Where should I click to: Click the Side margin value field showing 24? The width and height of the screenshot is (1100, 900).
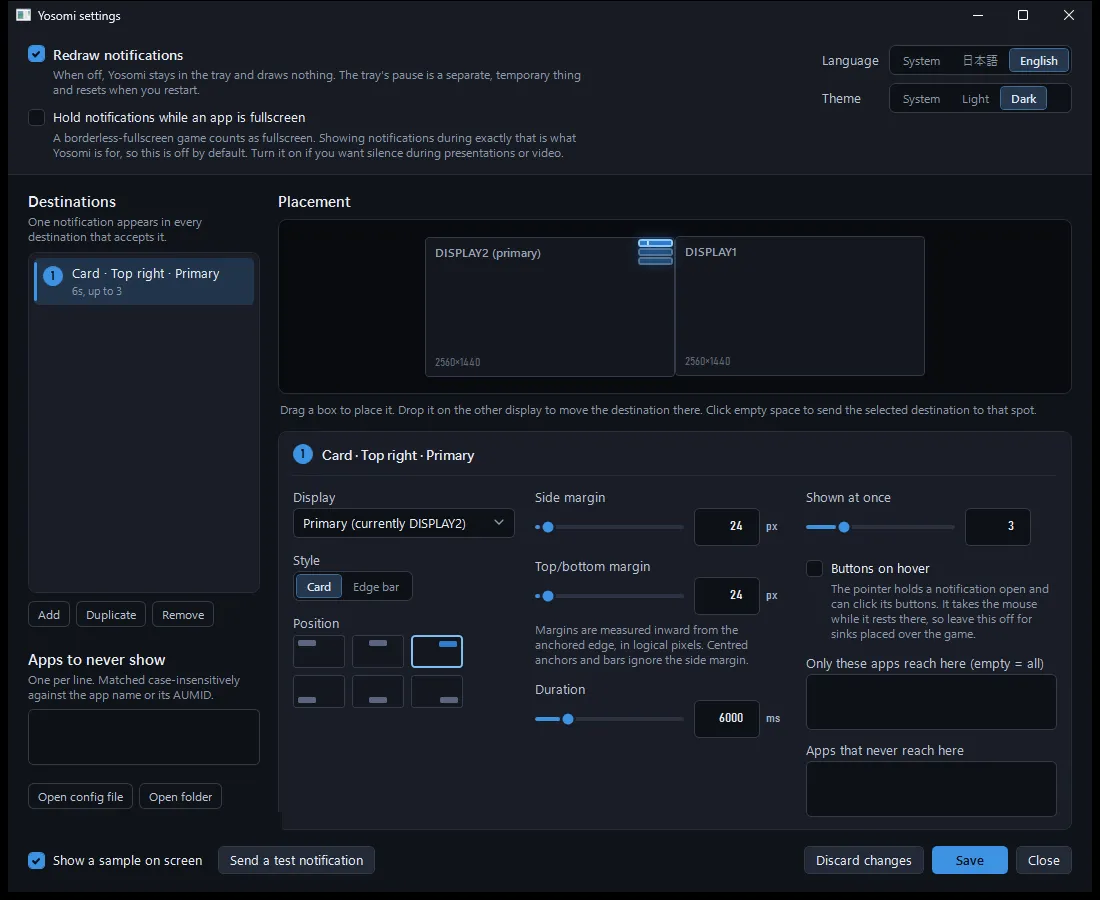point(727,526)
